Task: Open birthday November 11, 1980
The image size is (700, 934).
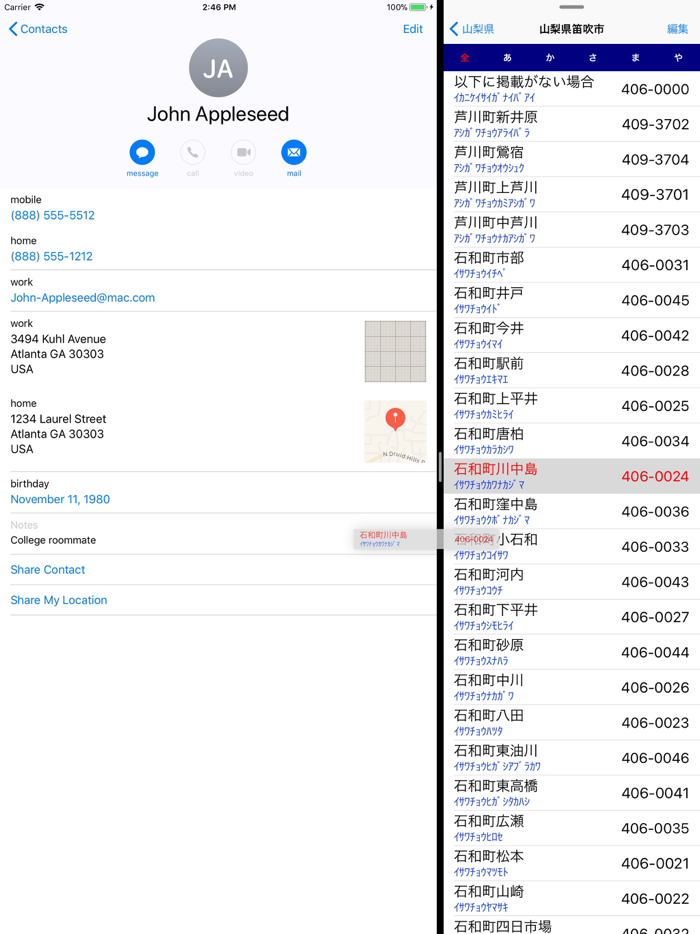Action: pos(60,499)
